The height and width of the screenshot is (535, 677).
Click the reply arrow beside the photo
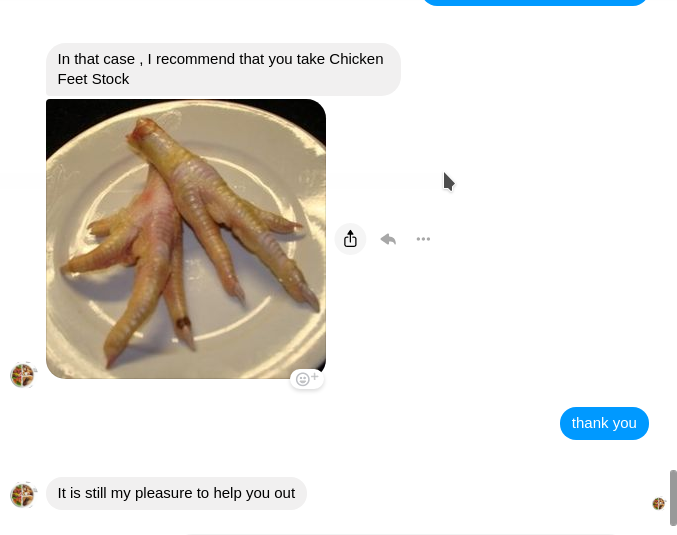[x=388, y=239]
